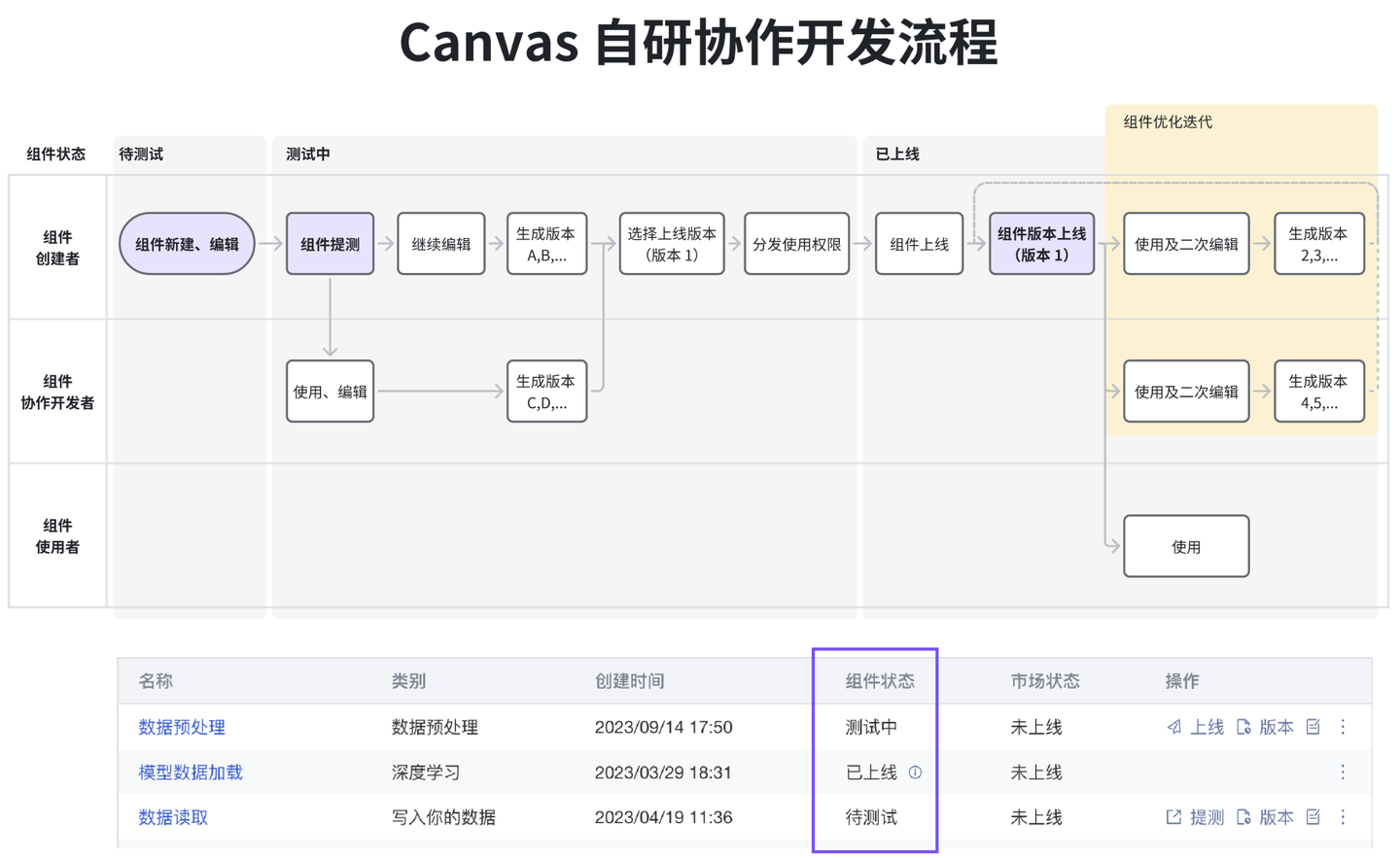Click the 使用 node in the flowchart
The height and width of the screenshot is (858, 1400).
point(1186,545)
